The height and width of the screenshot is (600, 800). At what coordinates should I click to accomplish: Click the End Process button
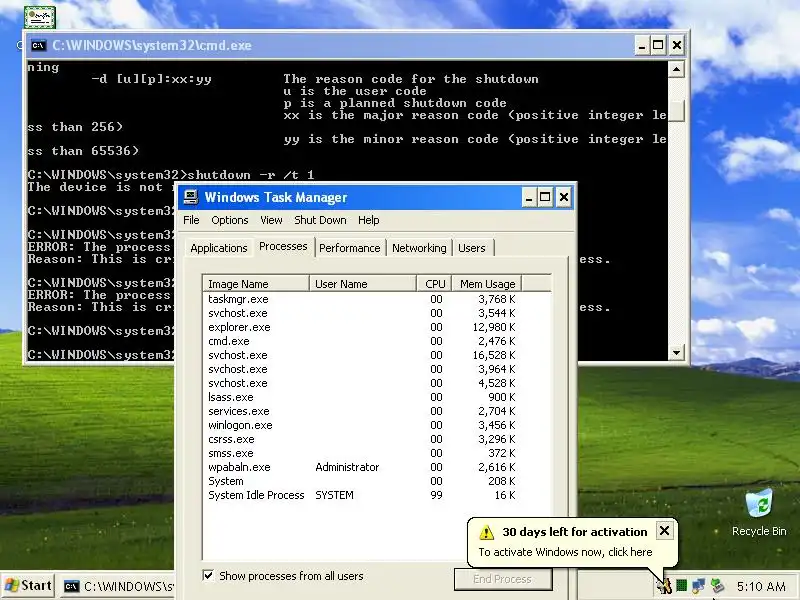(x=503, y=579)
